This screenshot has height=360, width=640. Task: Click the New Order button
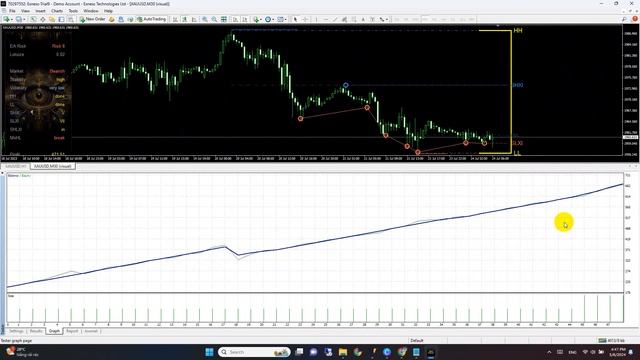(92, 19)
